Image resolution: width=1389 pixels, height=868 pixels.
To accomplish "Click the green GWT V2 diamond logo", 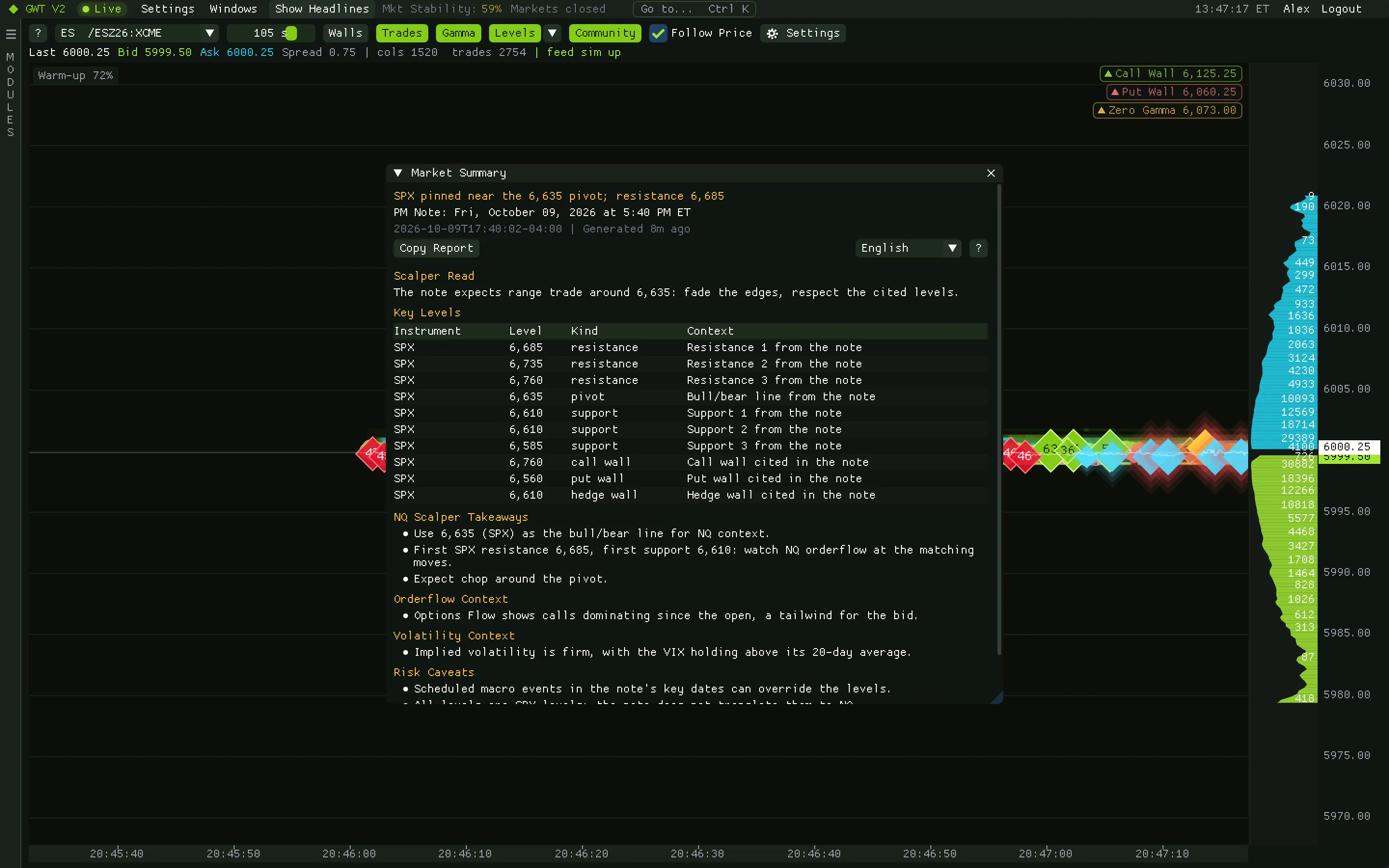I will click(x=13, y=9).
